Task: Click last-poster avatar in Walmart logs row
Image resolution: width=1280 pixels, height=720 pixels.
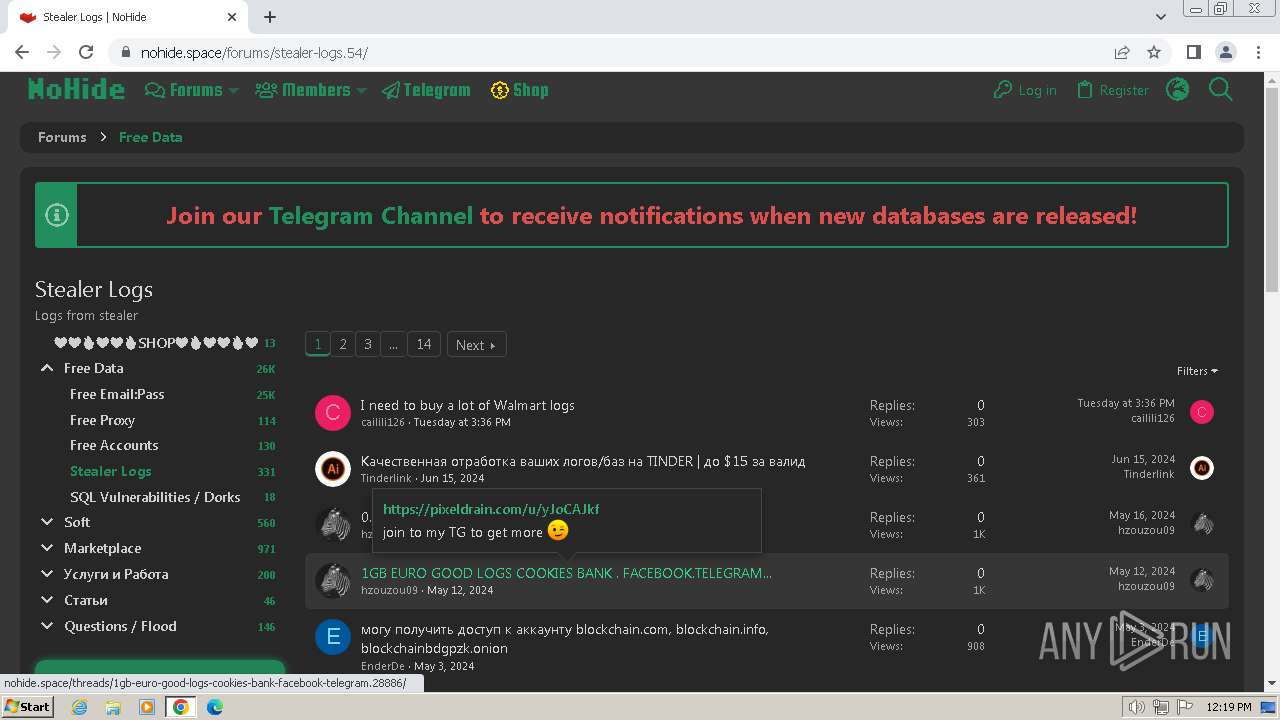Action: click(1202, 412)
